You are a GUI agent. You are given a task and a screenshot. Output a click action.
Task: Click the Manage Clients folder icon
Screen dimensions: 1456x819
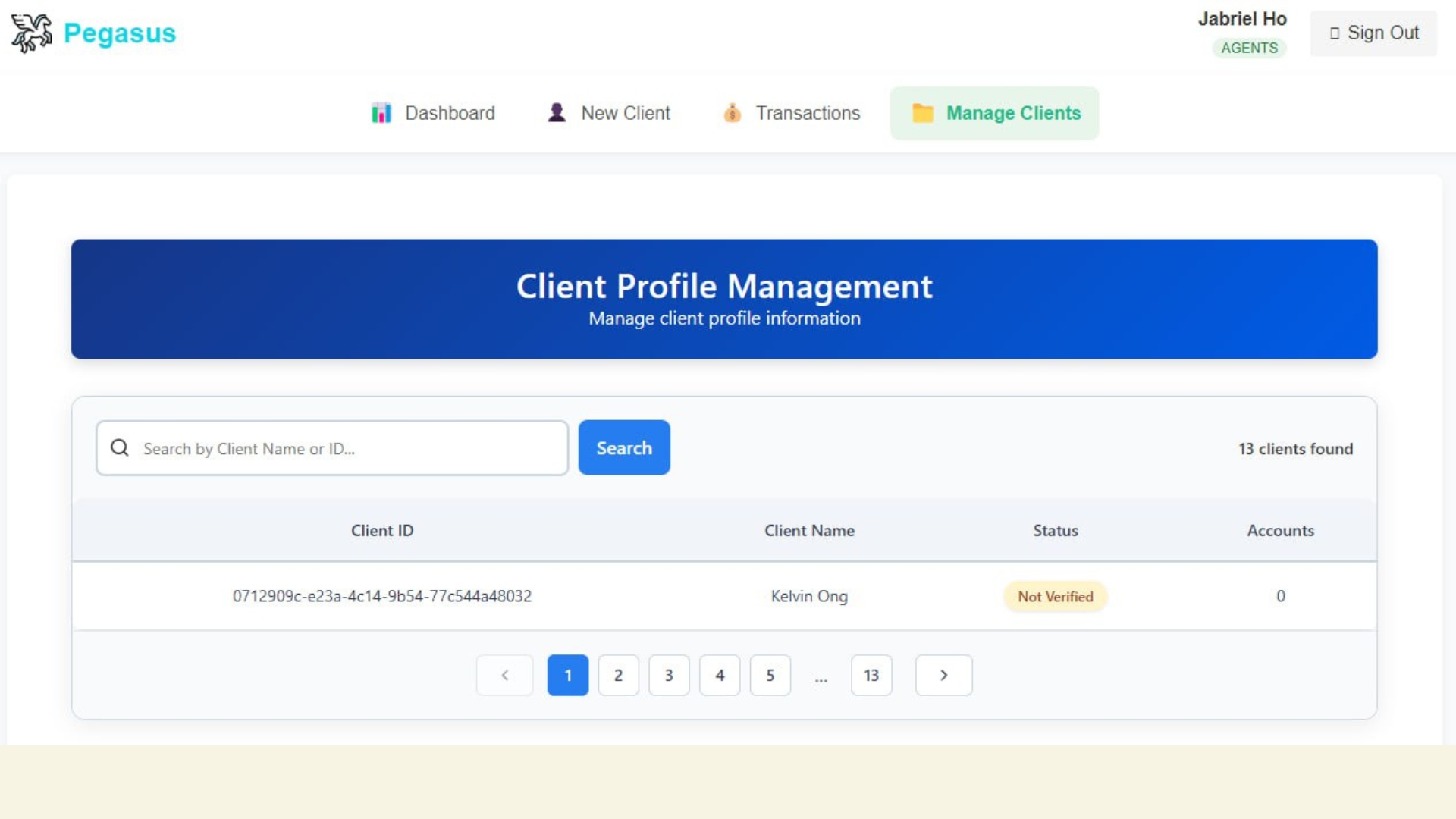[922, 113]
